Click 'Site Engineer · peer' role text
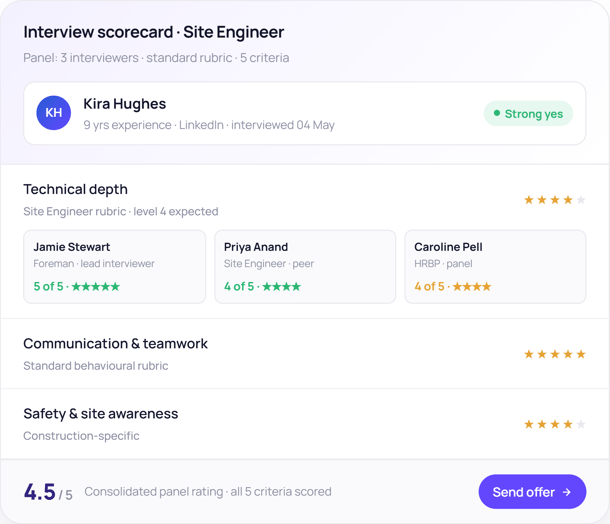Image resolution: width=610 pixels, height=524 pixels. (x=268, y=264)
